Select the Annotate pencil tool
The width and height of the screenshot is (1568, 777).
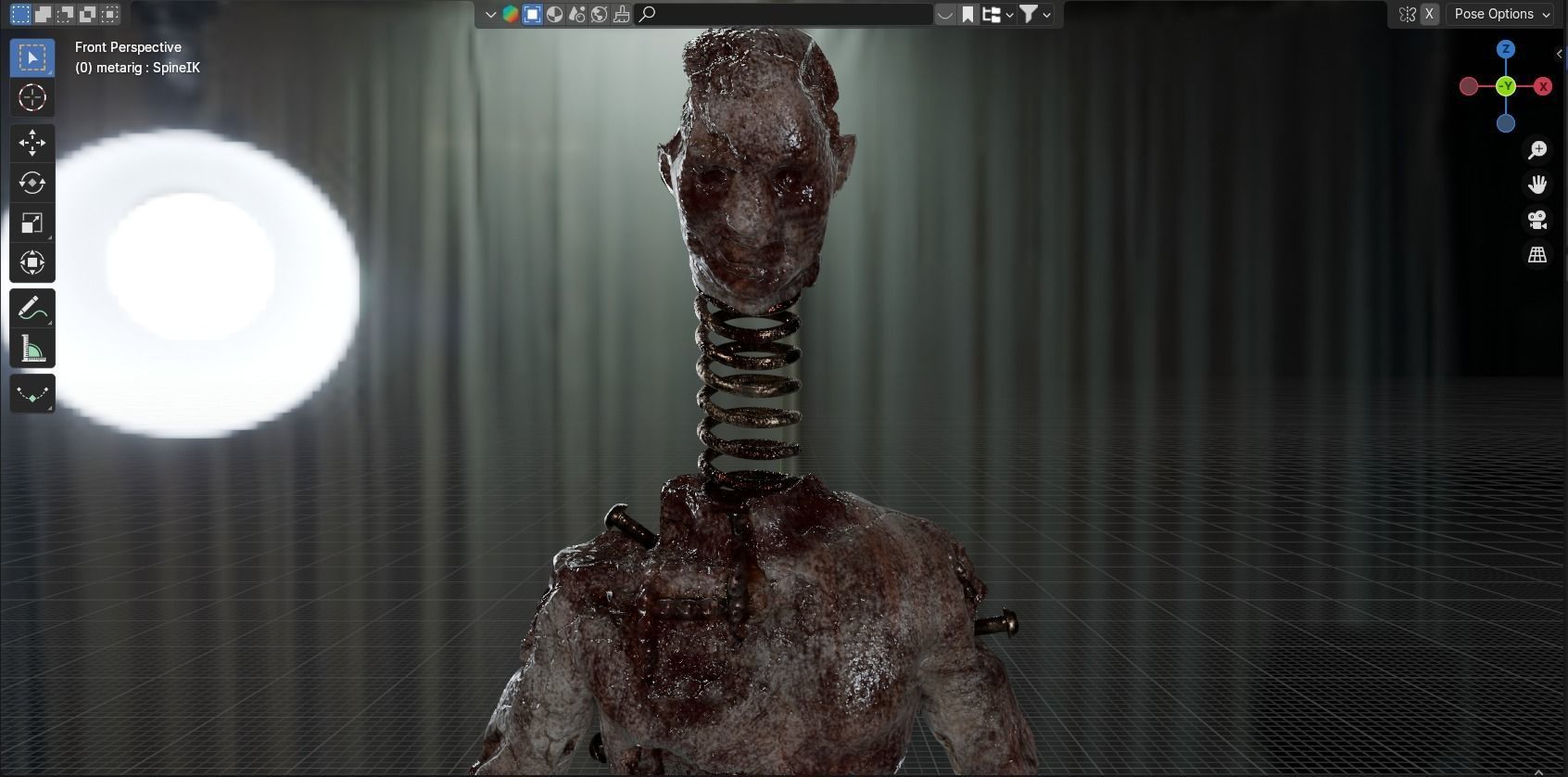tap(32, 308)
